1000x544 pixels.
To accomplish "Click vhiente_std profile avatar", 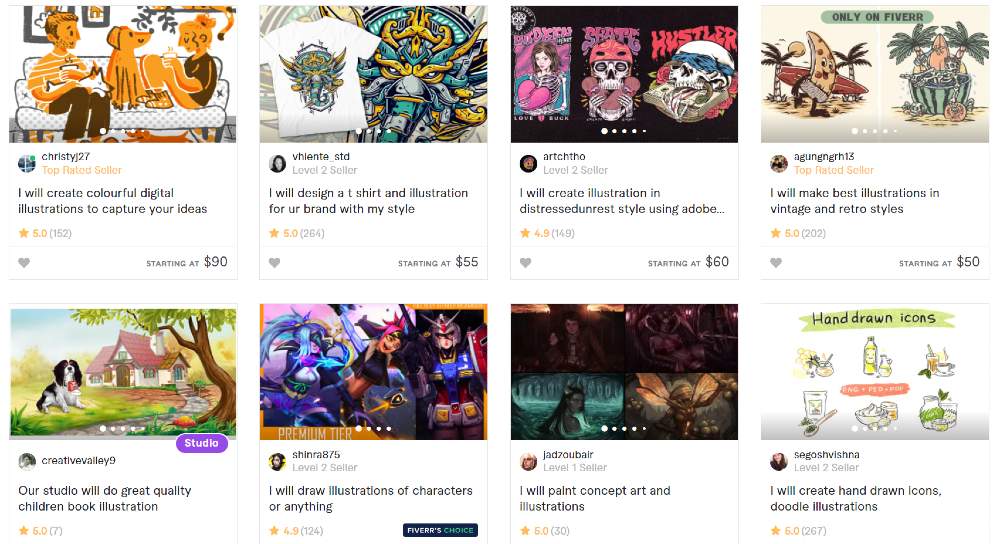I will (x=277, y=163).
